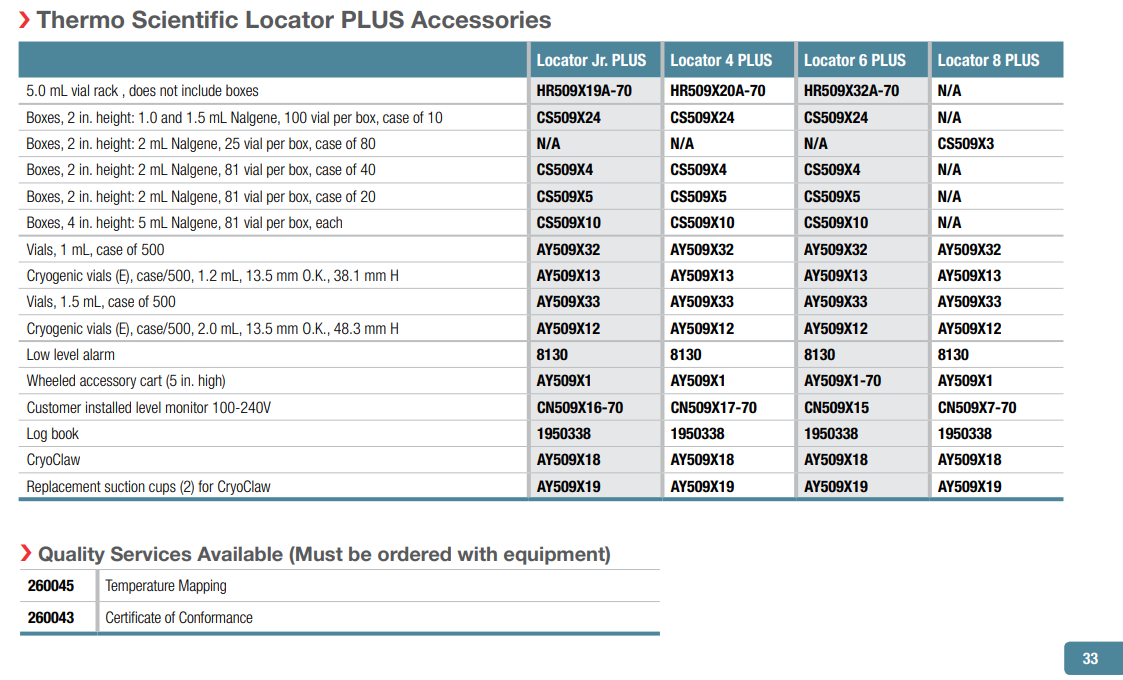1123x680 pixels.
Task: Click the "Quality Services Available" heading
Action: click(324, 554)
